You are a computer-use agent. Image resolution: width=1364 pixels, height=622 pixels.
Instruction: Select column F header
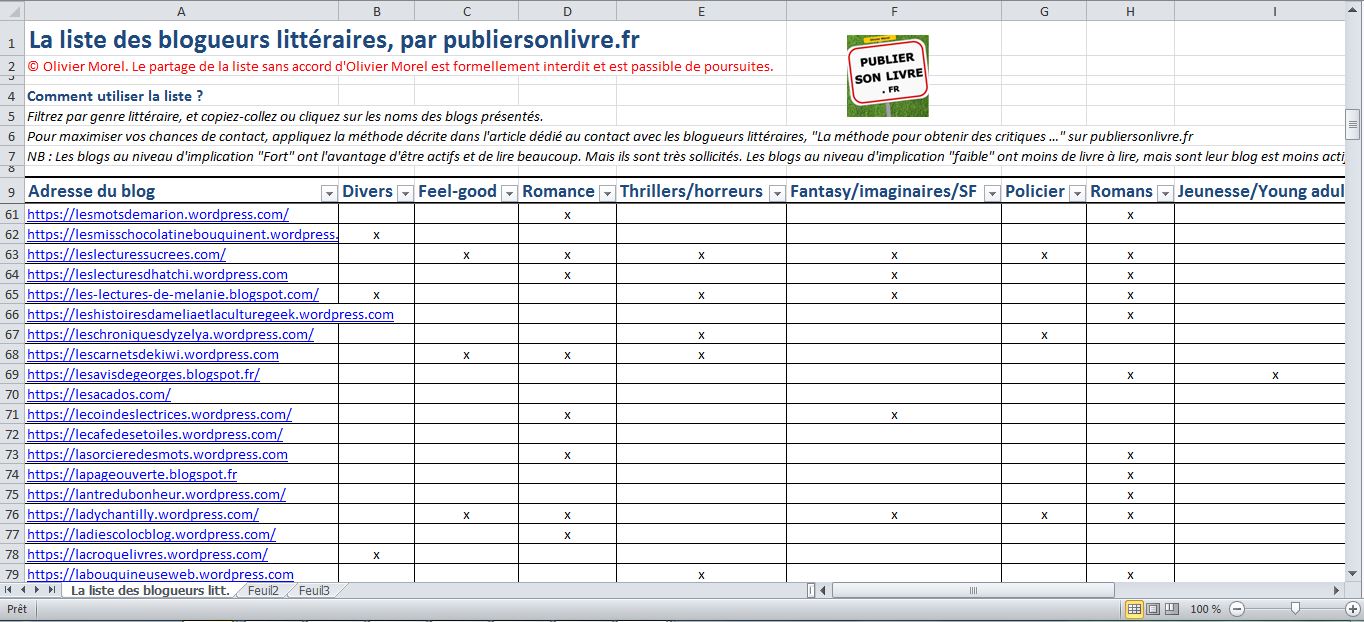[x=894, y=10]
